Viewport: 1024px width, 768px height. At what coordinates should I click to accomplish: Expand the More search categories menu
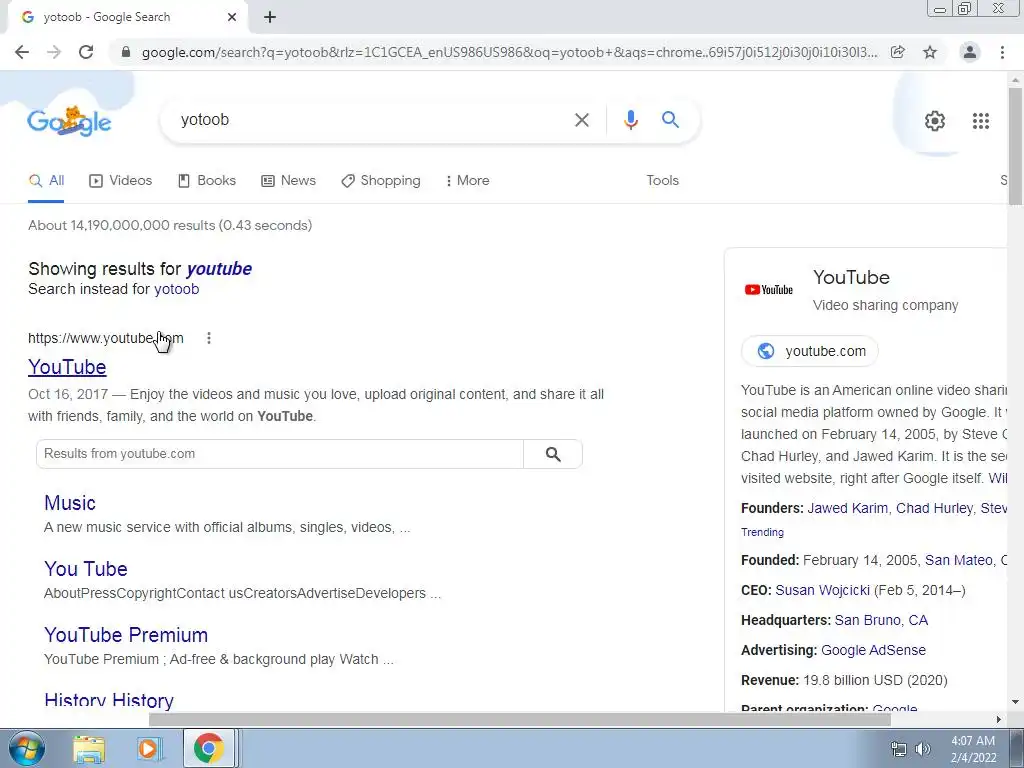pos(468,181)
